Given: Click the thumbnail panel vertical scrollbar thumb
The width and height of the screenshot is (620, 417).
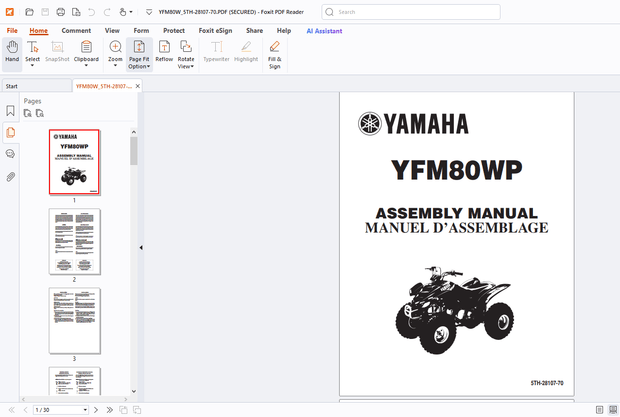Looking at the screenshot, I should point(134,151).
